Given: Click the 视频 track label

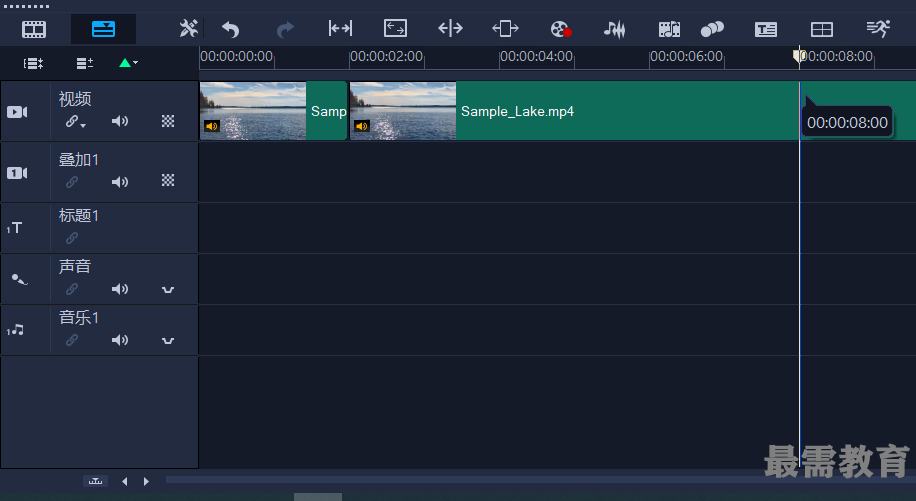Looking at the screenshot, I should pyautogui.click(x=75, y=99).
